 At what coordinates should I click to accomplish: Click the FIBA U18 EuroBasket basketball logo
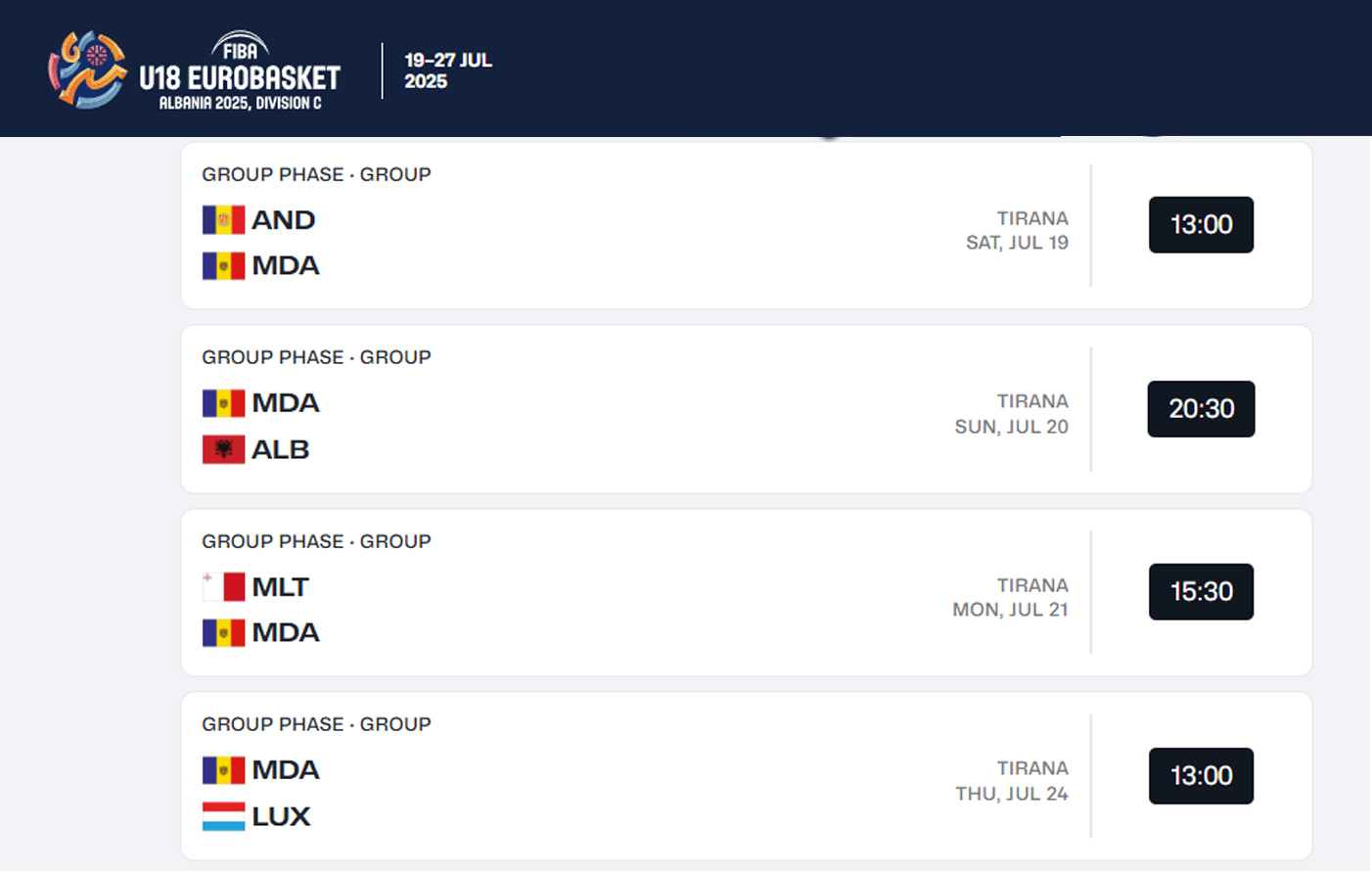coord(88,69)
